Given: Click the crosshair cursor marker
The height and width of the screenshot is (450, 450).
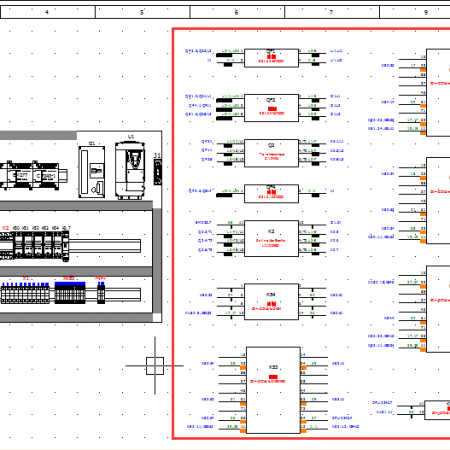Looking at the screenshot, I should [155, 366].
